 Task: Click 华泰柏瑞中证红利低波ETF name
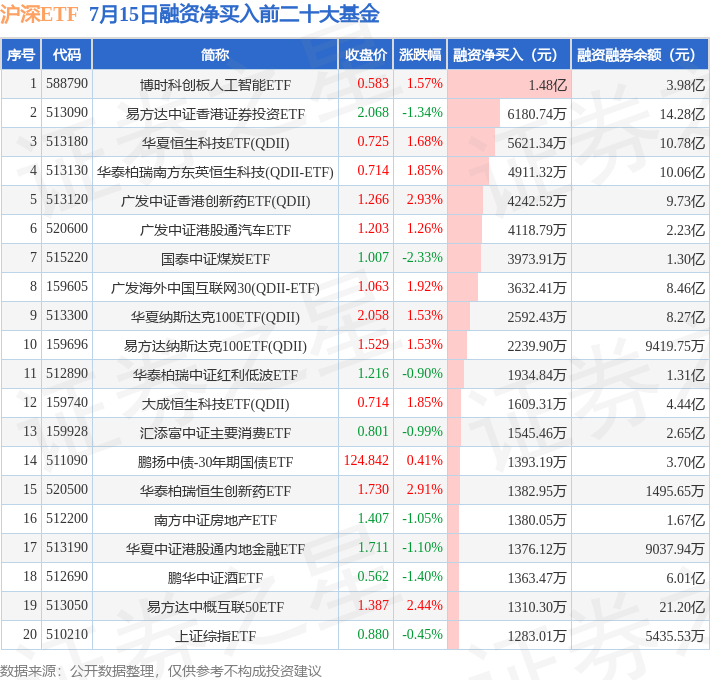tap(215, 374)
